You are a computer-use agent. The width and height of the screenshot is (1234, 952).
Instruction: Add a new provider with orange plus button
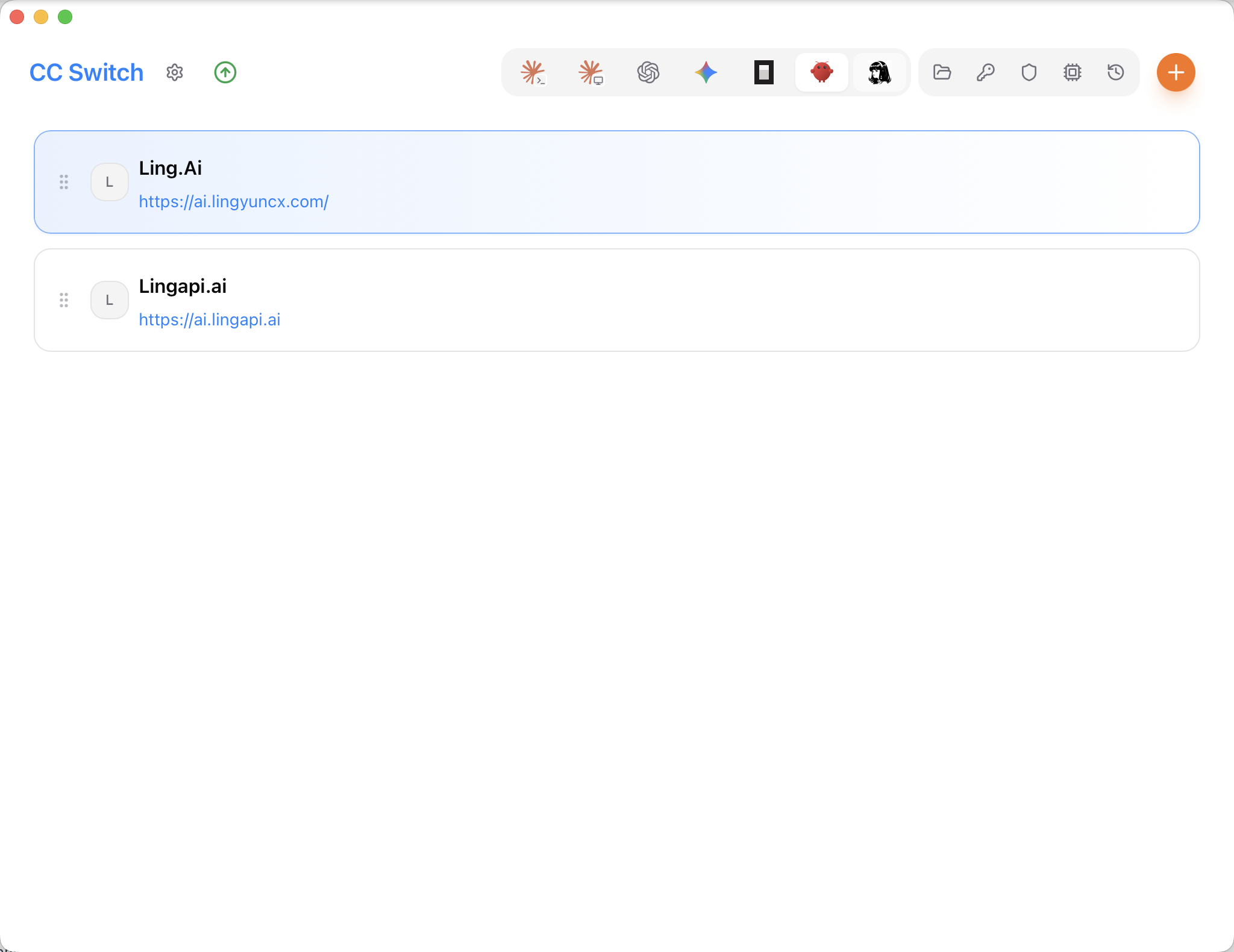click(x=1176, y=72)
